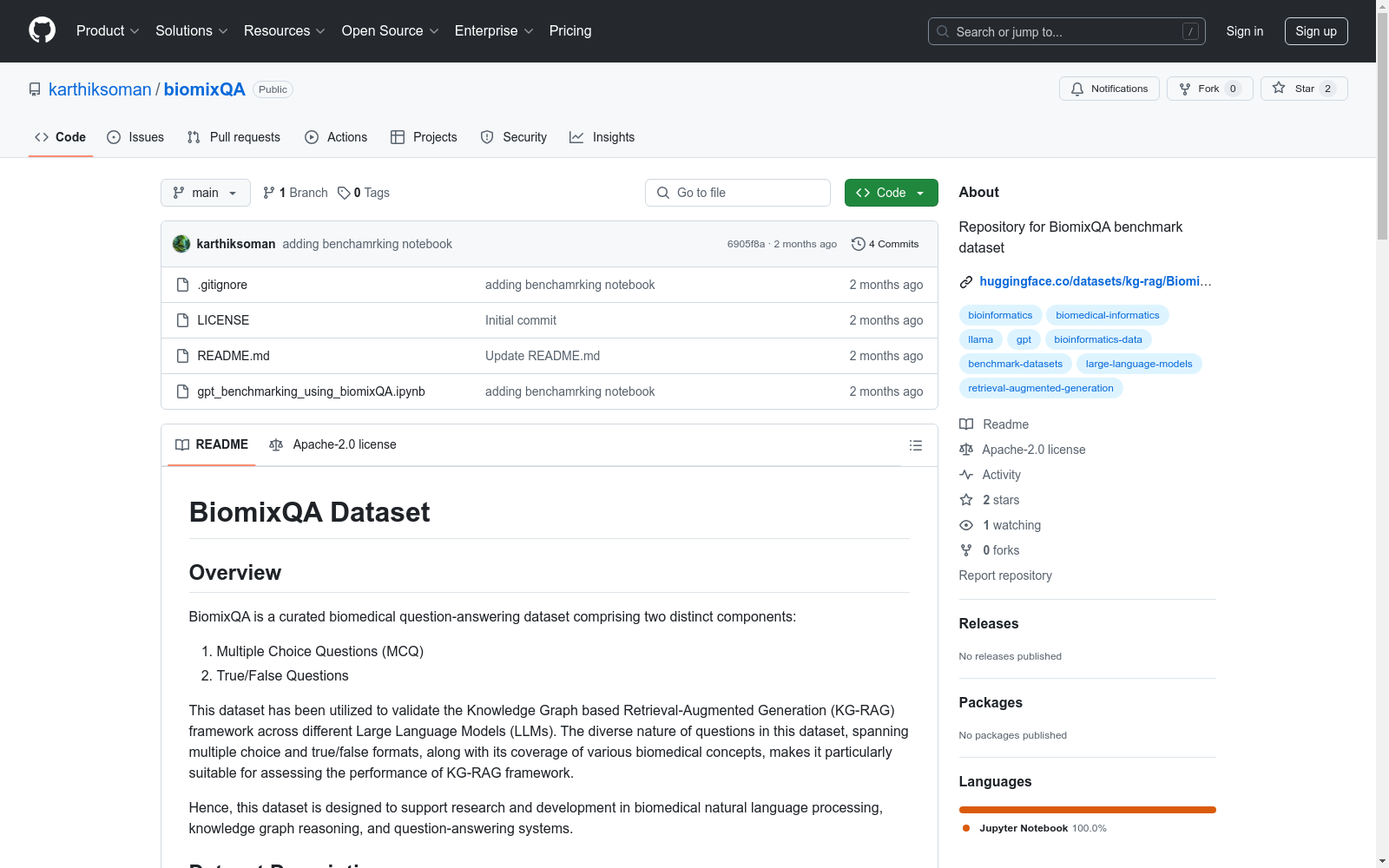Screen dimensions: 1389x868
Task: Click the Sign in link
Action: pyautogui.click(x=1245, y=31)
